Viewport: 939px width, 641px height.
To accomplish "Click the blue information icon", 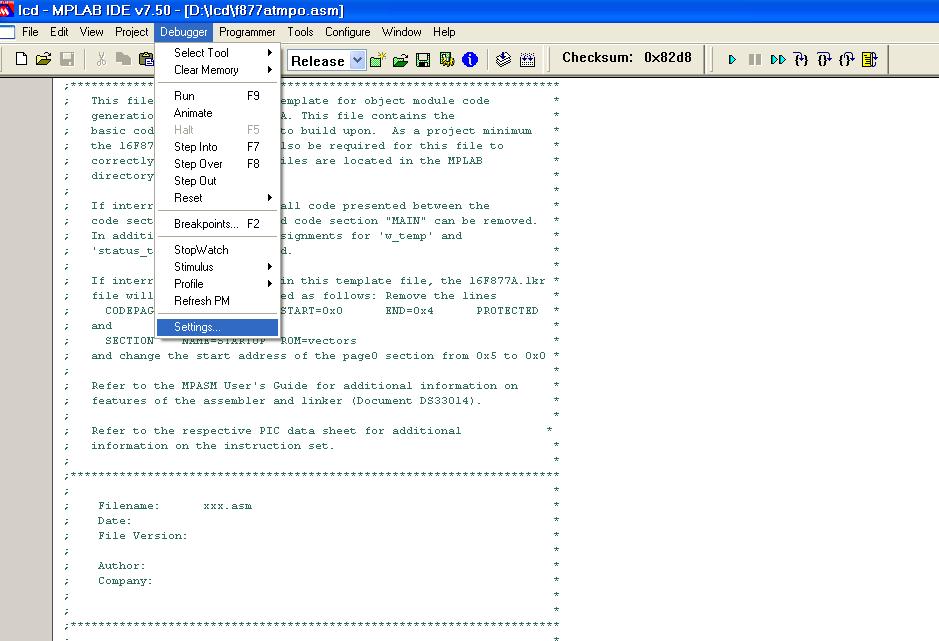I will pyautogui.click(x=470, y=60).
